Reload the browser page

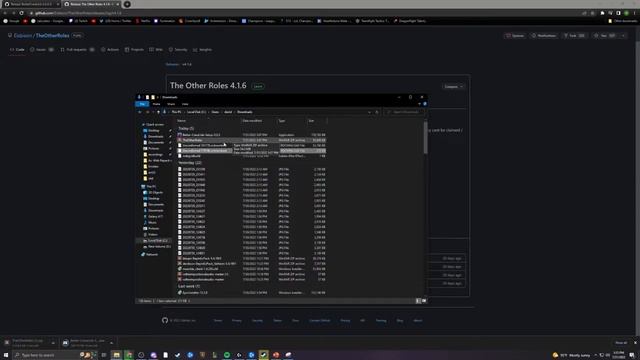[x=21, y=13]
